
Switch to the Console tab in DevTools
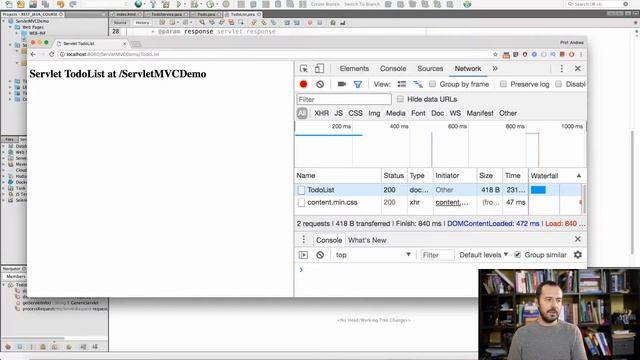pyautogui.click(x=393, y=69)
